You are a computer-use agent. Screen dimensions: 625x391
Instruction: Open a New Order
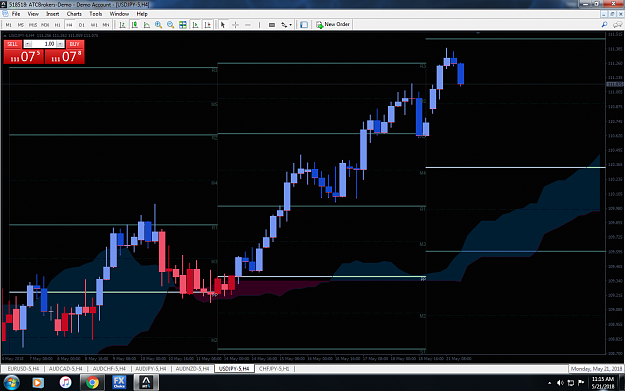point(333,24)
